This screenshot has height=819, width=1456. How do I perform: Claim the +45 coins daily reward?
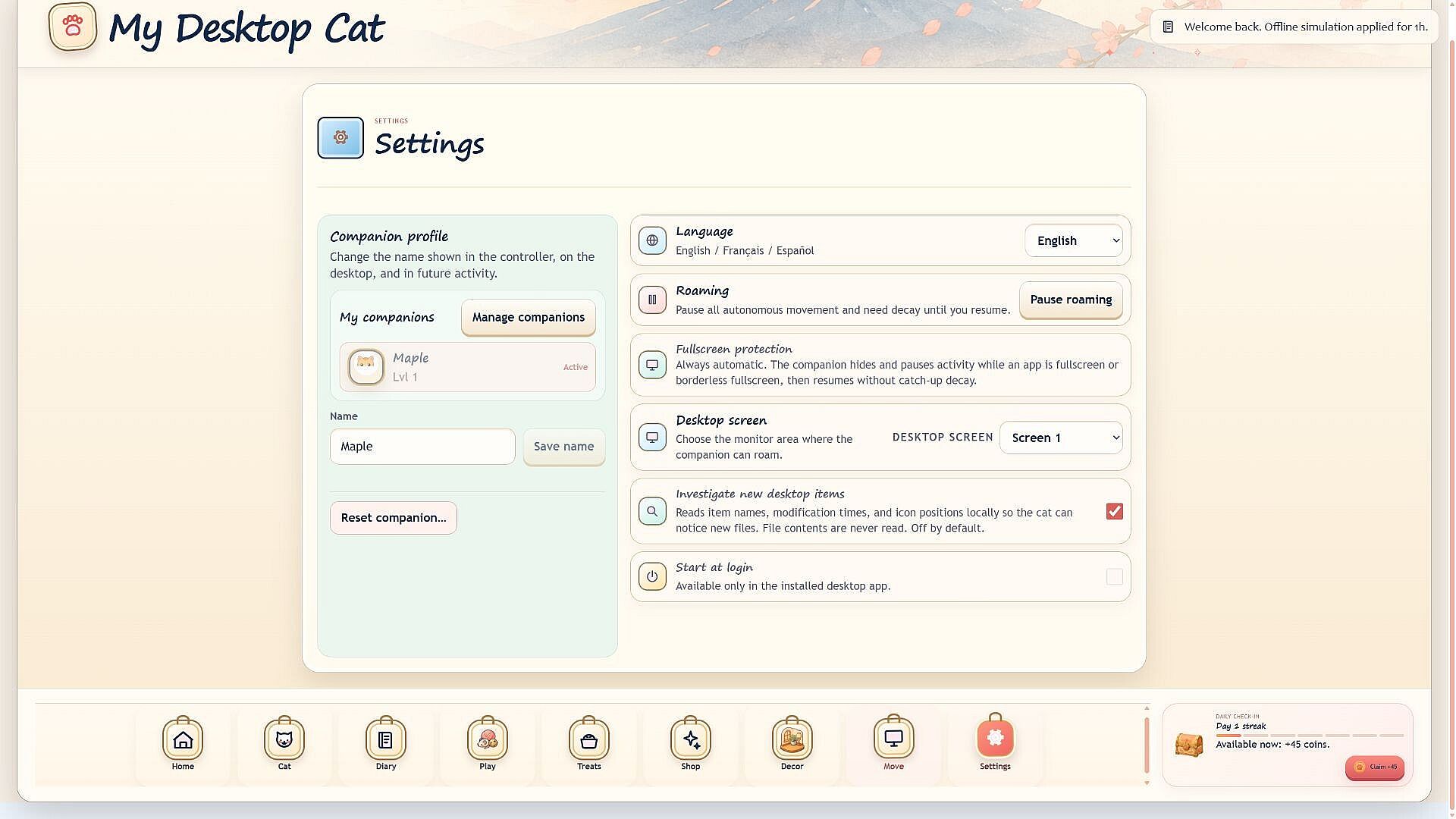1375,767
